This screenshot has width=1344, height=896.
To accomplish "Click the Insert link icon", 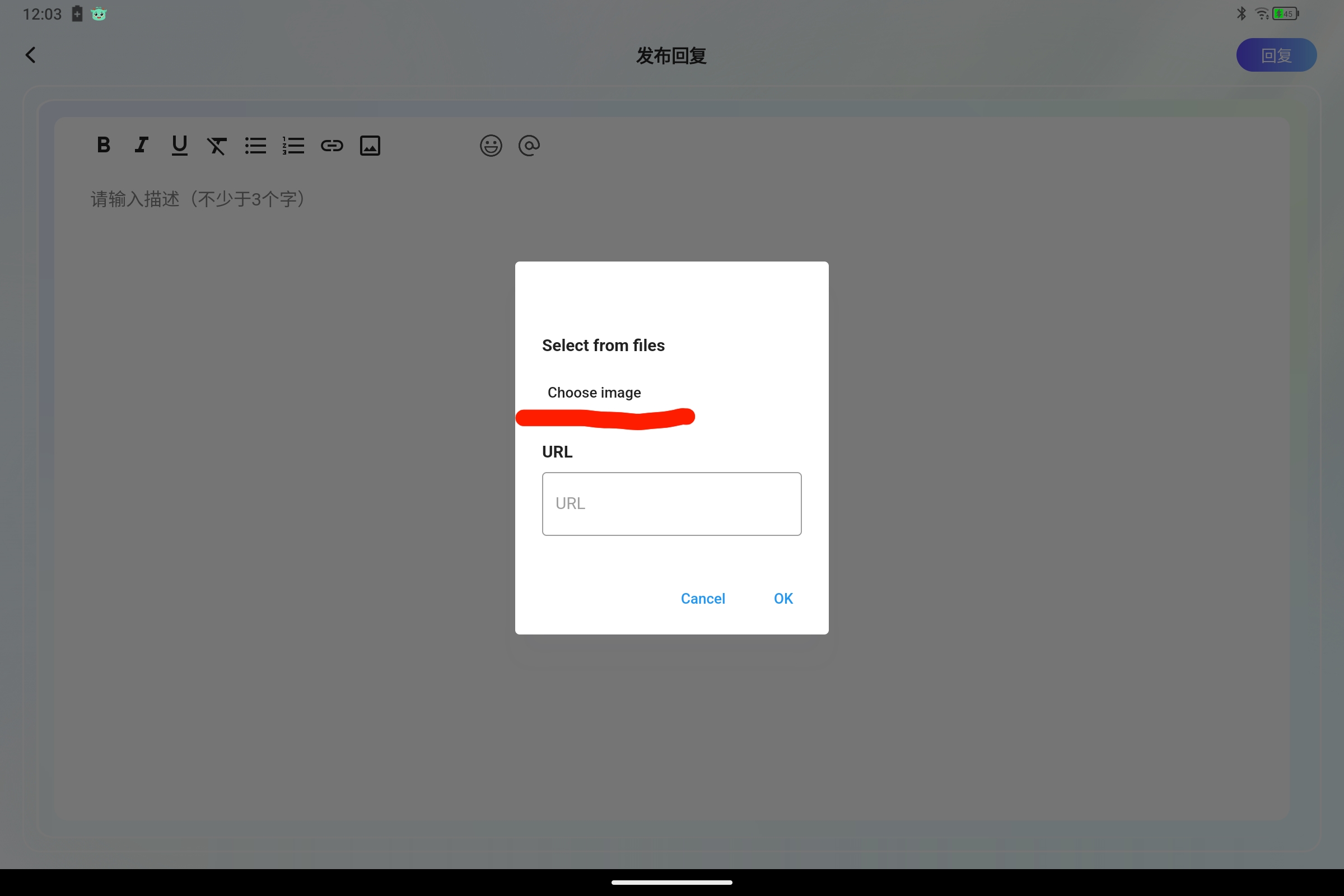I will pos(331,146).
